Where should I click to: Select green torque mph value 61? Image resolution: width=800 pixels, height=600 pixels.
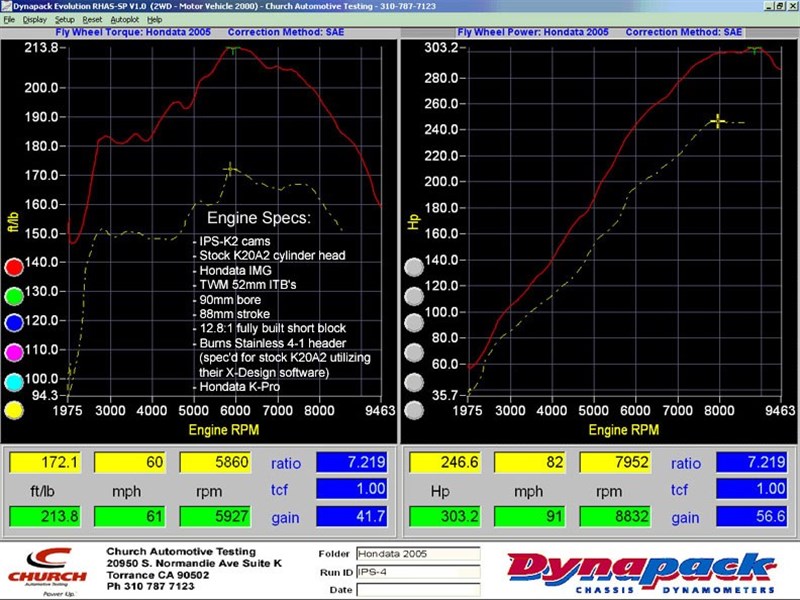click(x=130, y=516)
